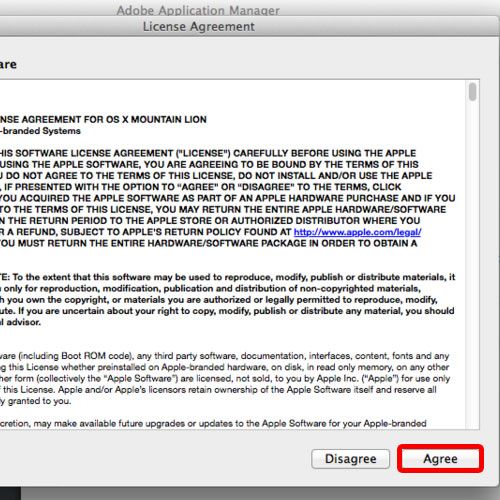Click the line 'OU MUST RETURN THE ENTIRE HARDWARE/SOFTWARE PACKAGE'
Image resolution: width=500 pixels, height=500 pixels.
point(209,243)
